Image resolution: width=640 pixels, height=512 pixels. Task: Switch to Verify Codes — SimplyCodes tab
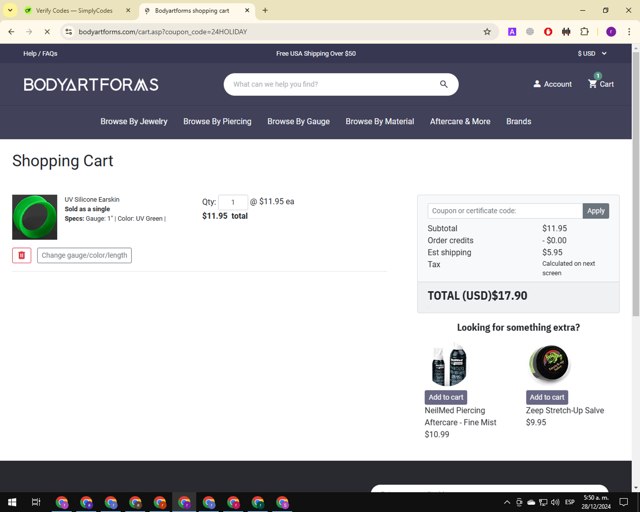[x=74, y=11]
